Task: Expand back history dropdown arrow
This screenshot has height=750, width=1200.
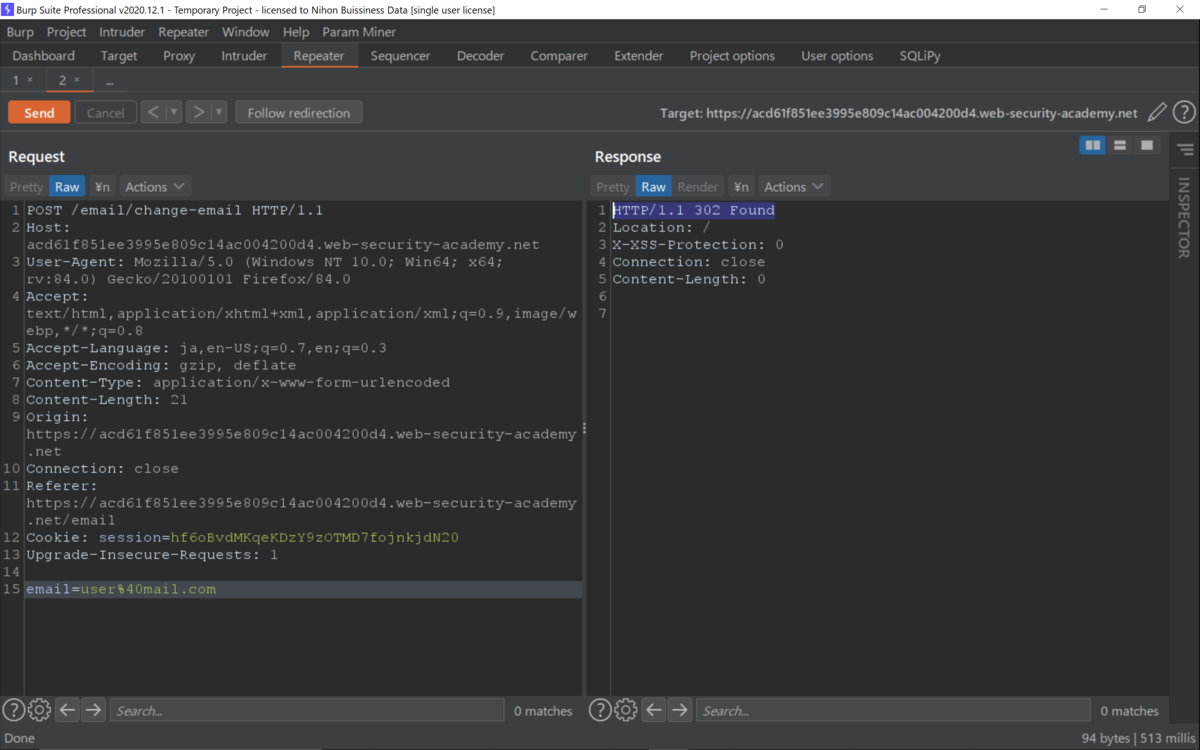Action: coord(173,113)
